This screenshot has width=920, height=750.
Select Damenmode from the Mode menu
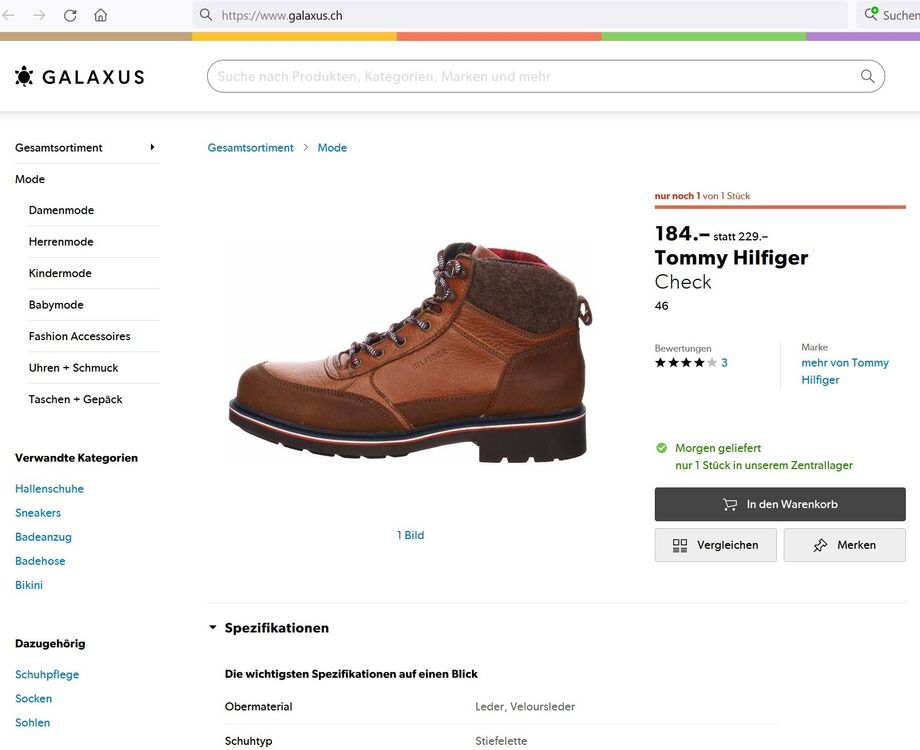click(x=61, y=210)
